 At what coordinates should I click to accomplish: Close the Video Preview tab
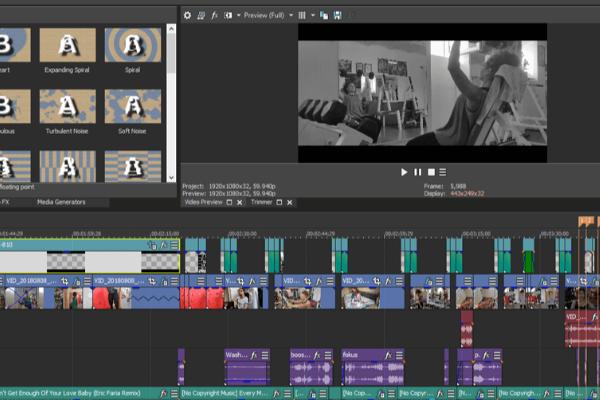[x=240, y=202]
